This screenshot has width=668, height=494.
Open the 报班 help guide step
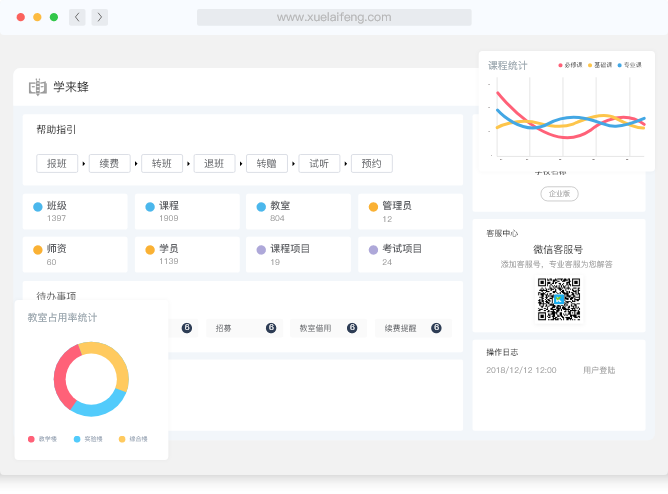click(x=57, y=164)
